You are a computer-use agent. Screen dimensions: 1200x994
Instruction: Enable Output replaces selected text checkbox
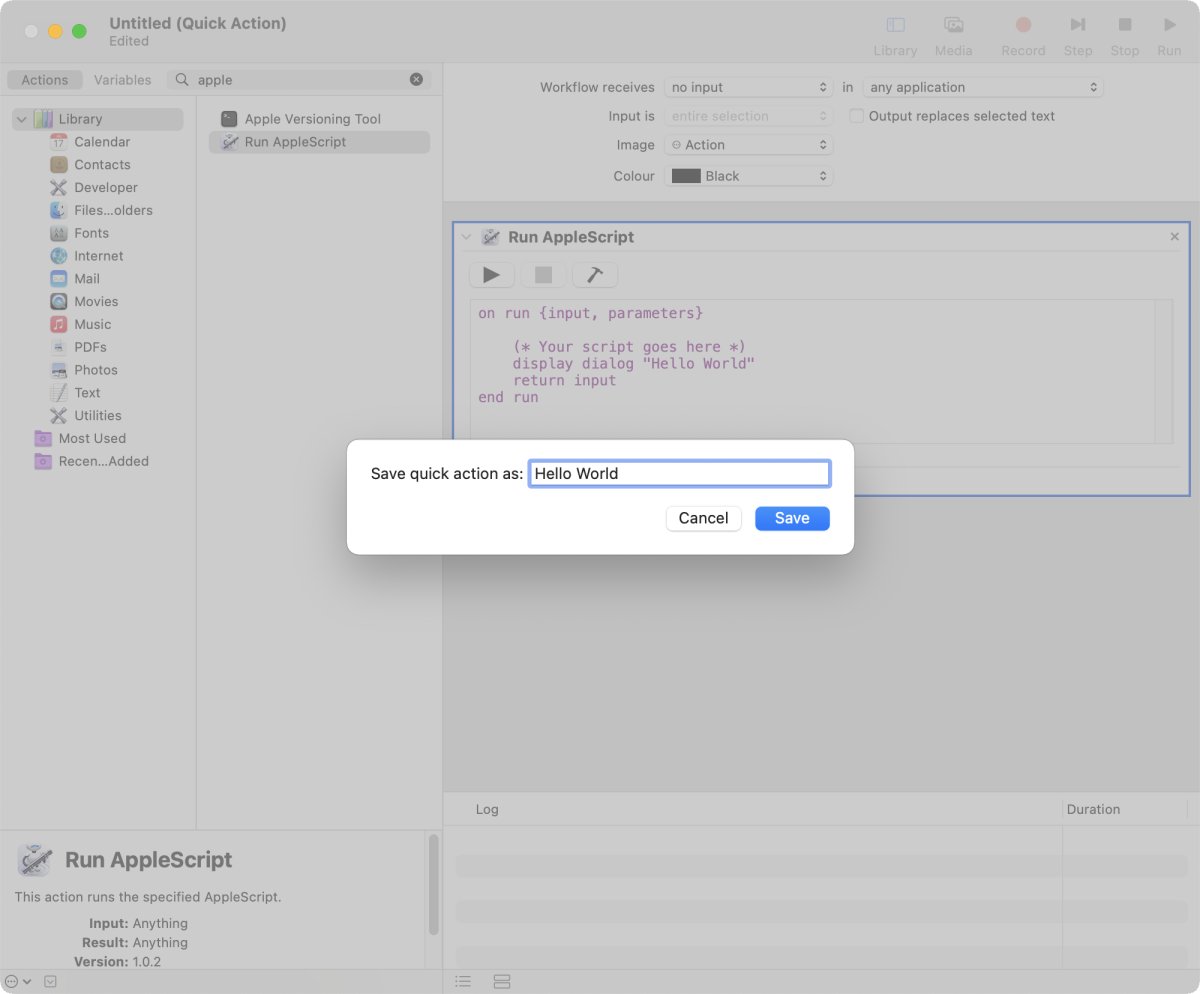pyautogui.click(x=857, y=116)
